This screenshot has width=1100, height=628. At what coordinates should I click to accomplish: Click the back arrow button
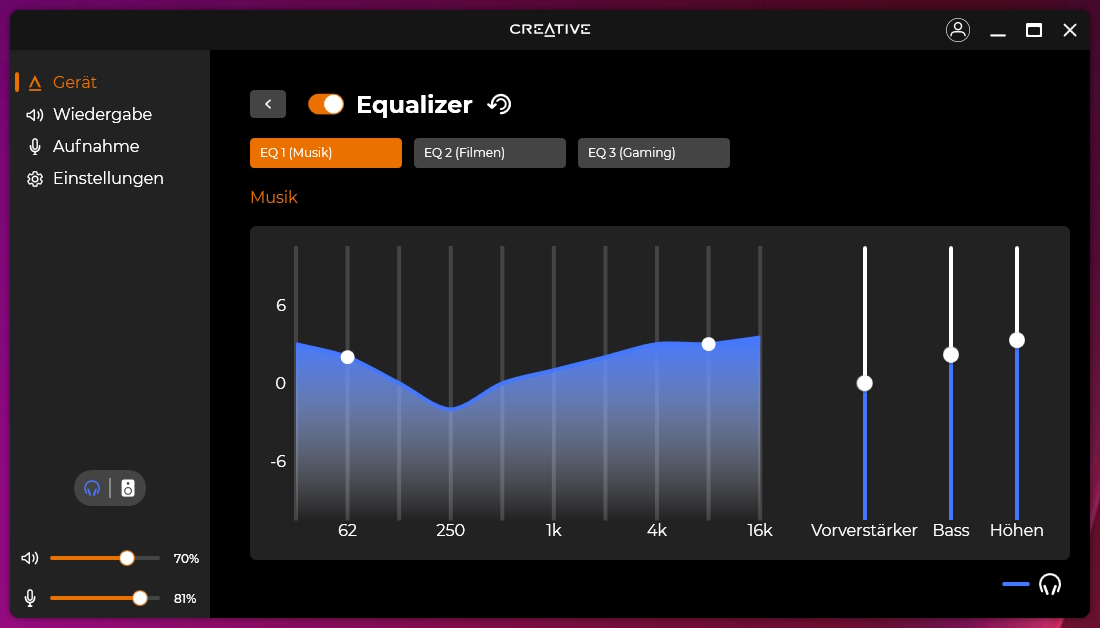coord(267,104)
